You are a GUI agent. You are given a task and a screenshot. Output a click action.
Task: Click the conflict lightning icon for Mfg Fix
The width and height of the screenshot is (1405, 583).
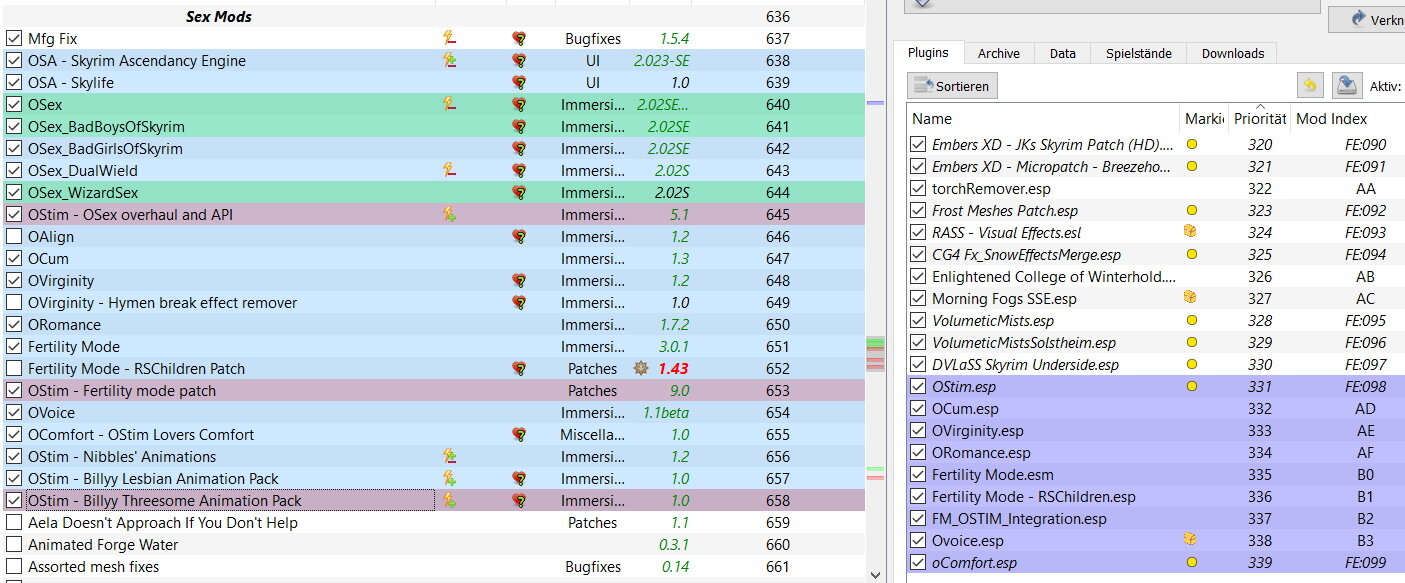(450, 39)
